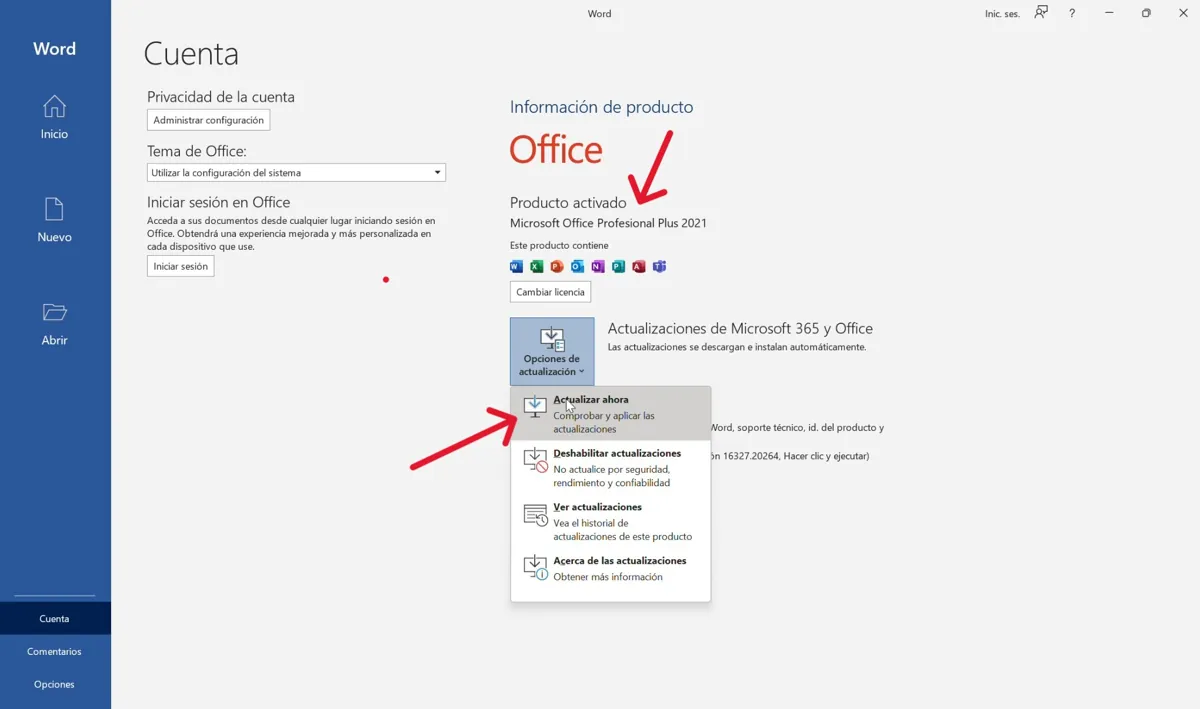Open Comentarios in the sidebar
1200x709 pixels.
coord(55,651)
